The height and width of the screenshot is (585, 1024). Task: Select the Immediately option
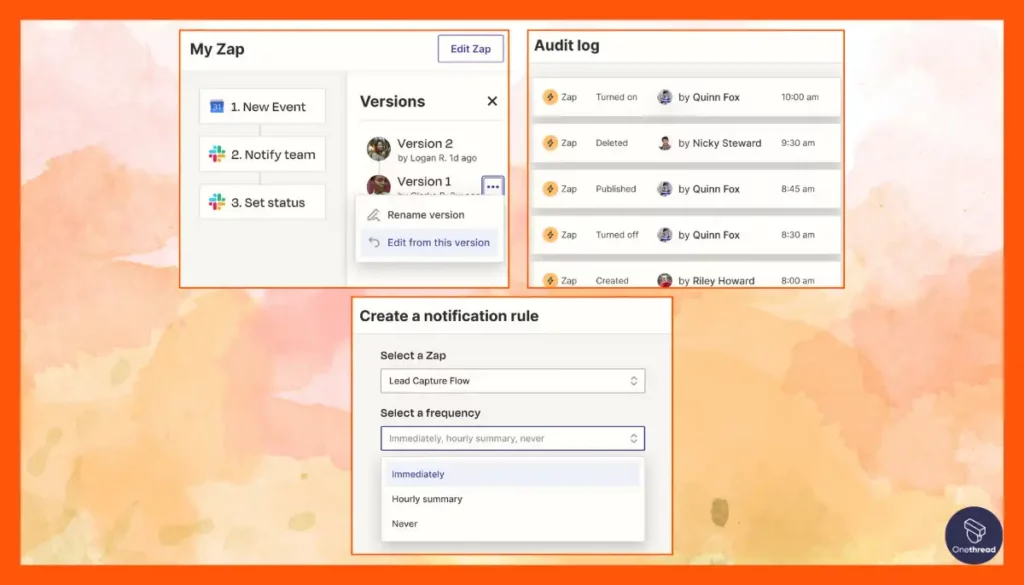(x=513, y=474)
